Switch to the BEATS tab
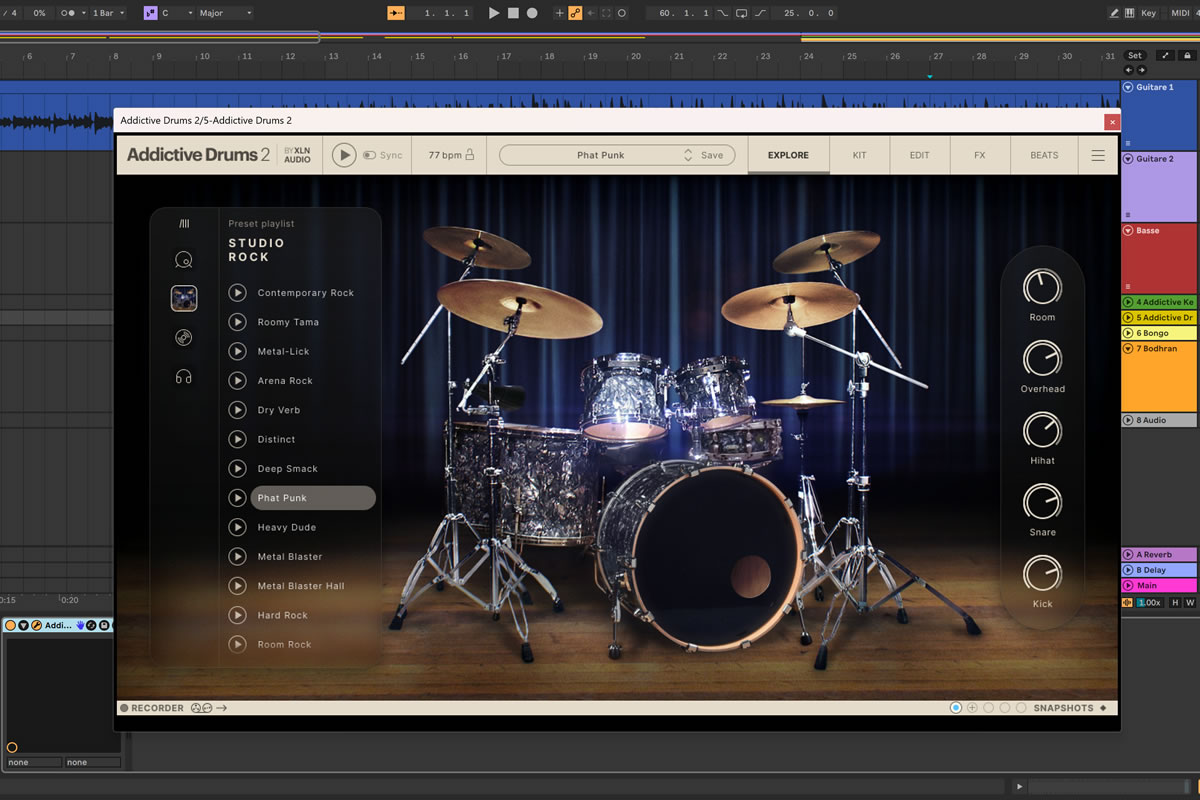 coord(1044,155)
